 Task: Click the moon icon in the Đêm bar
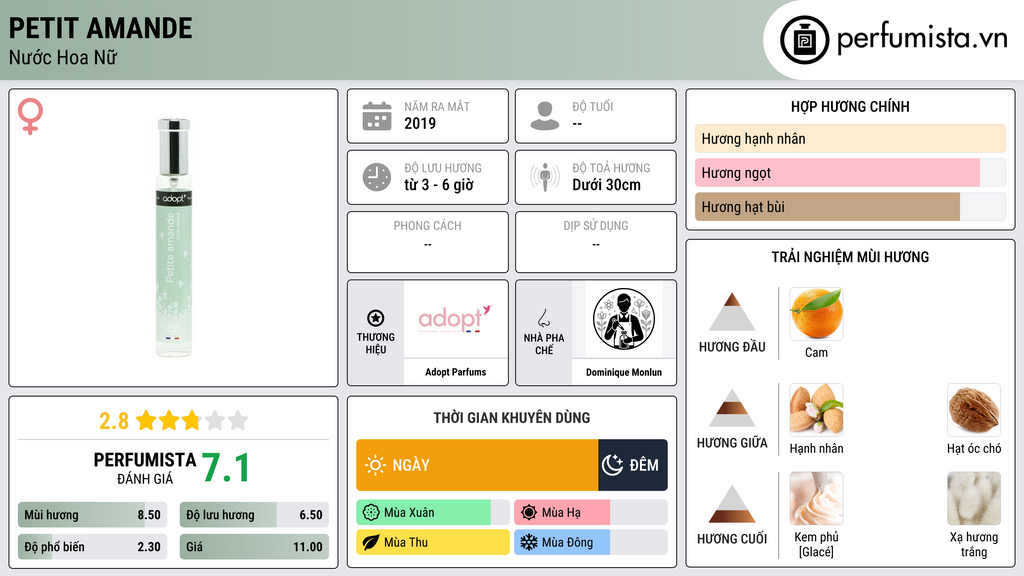click(x=612, y=465)
